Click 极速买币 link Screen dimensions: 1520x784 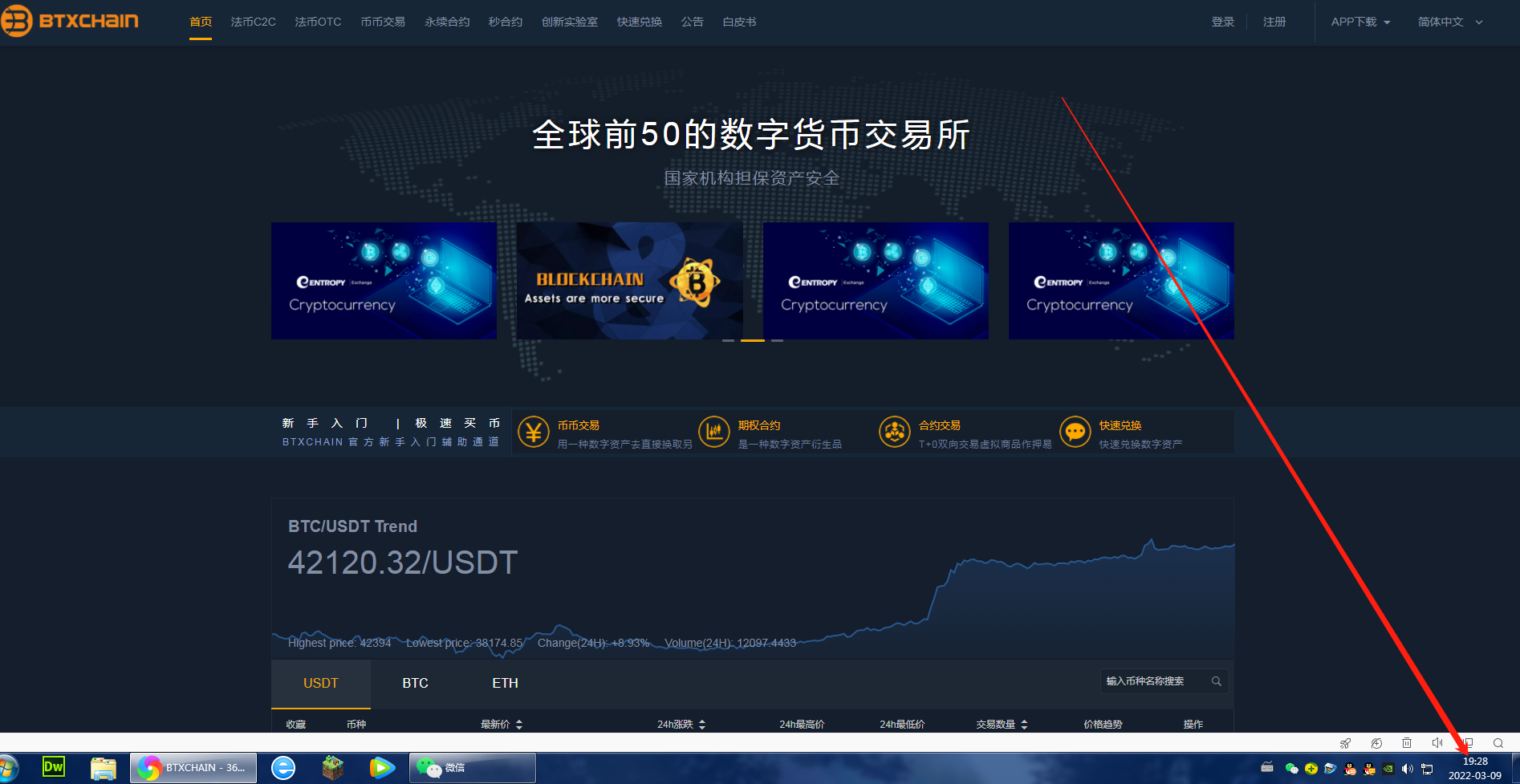(457, 423)
